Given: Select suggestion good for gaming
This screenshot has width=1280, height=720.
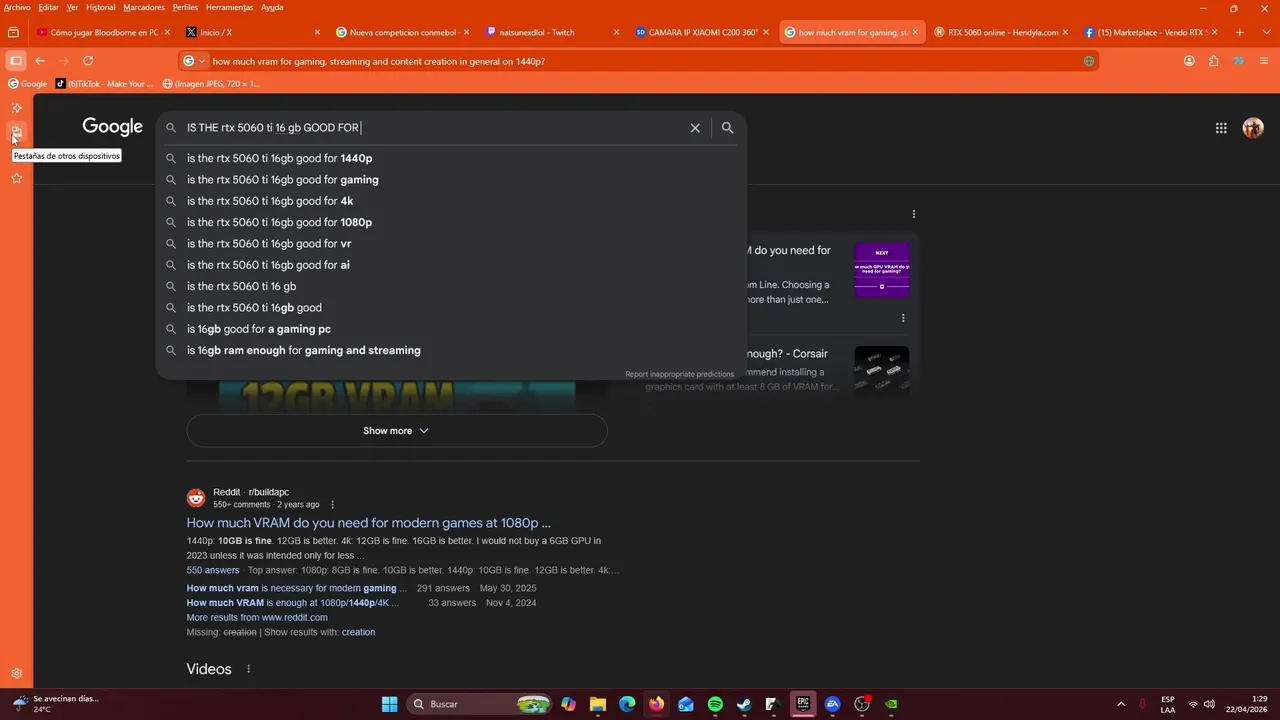Looking at the screenshot, I should 451,180.
